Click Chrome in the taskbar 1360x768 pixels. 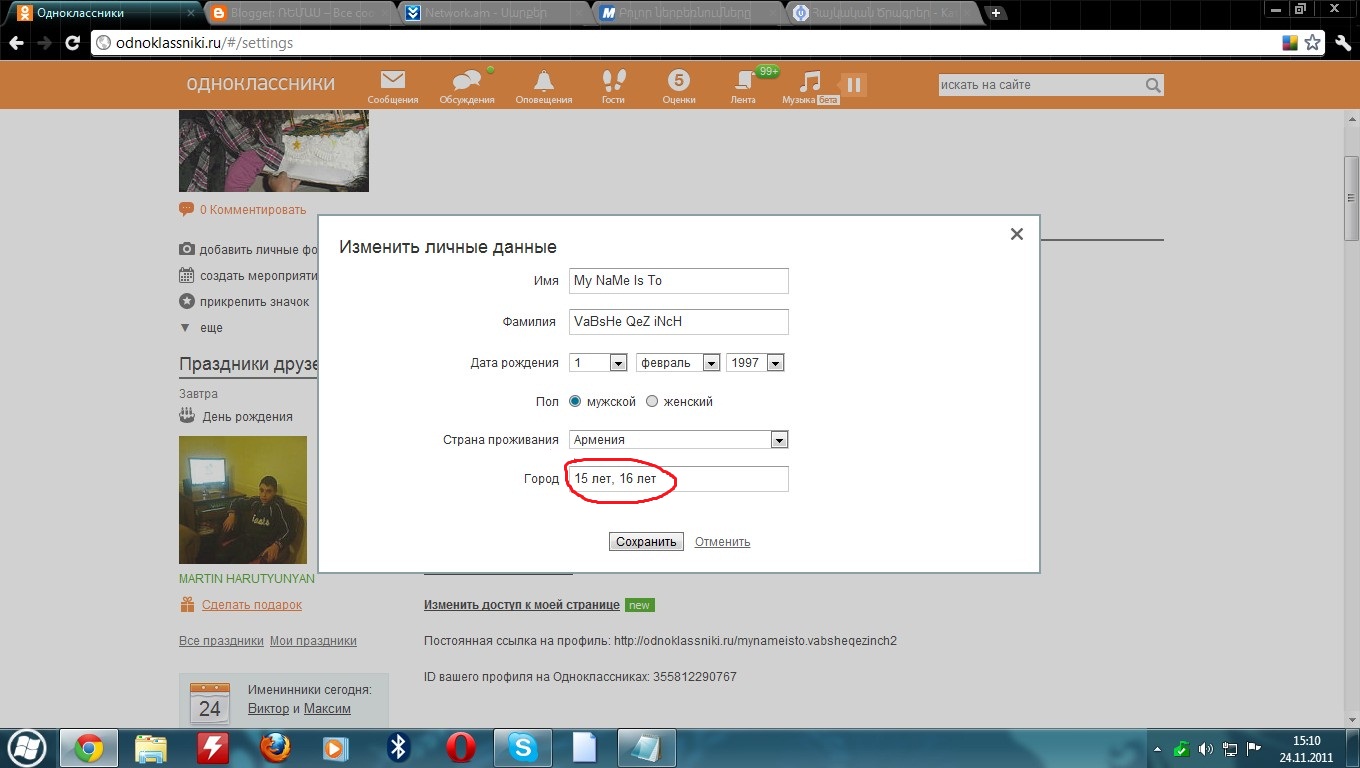89,748
